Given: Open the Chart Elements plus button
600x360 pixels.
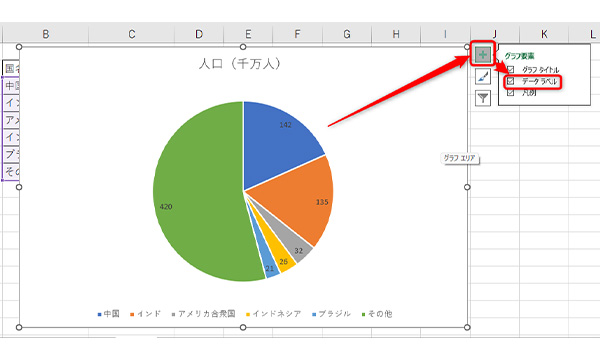Looking at the screenshot, I should 483,55.
